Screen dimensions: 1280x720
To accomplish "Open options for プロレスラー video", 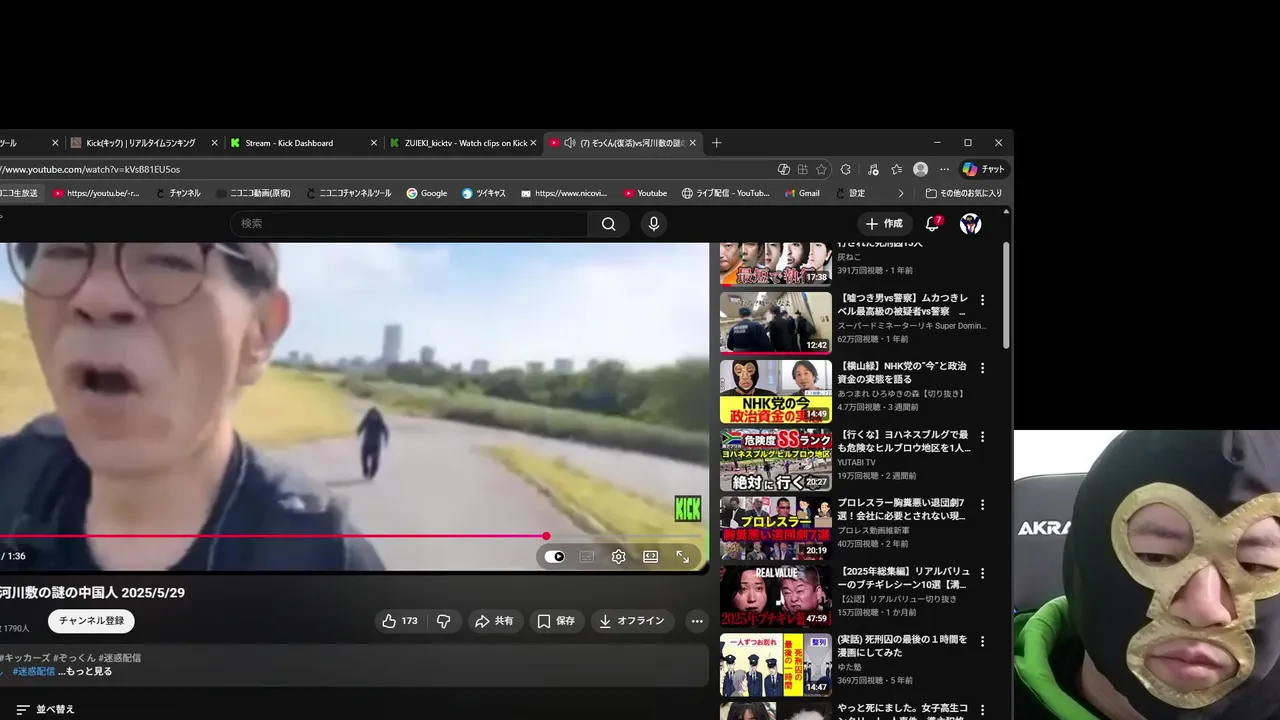I will coord(982,505).
